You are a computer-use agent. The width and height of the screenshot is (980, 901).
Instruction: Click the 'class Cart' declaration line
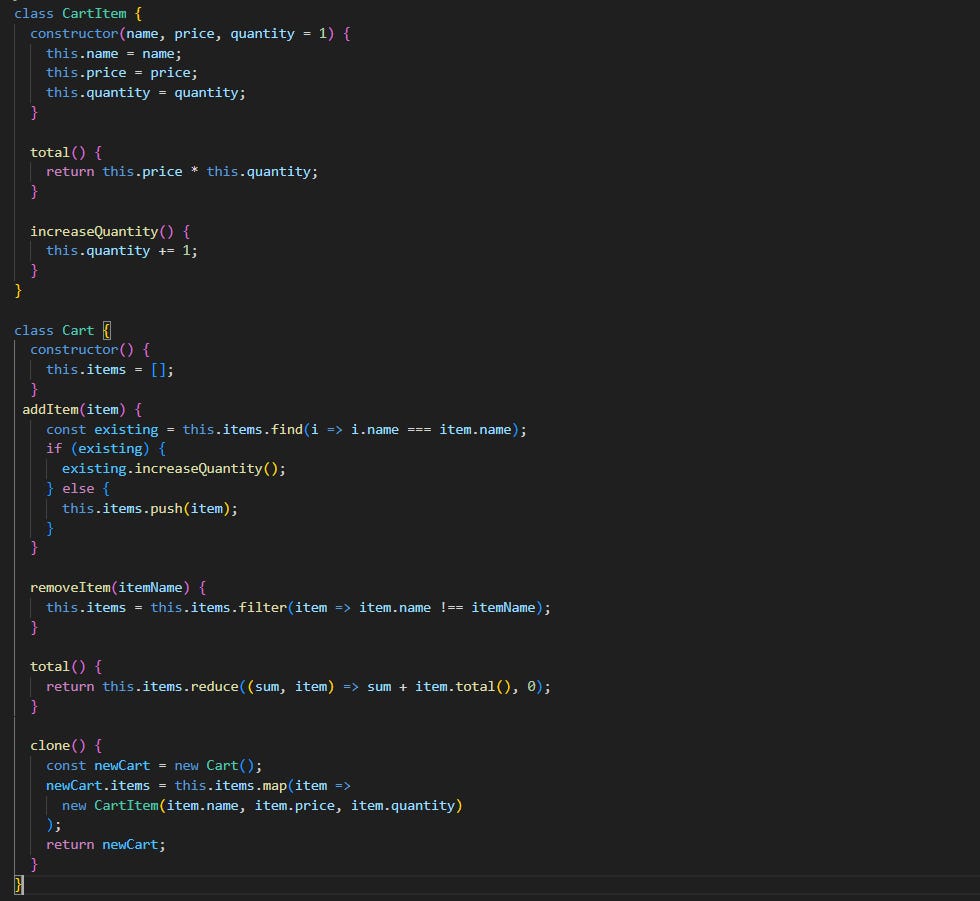[62, 330]
